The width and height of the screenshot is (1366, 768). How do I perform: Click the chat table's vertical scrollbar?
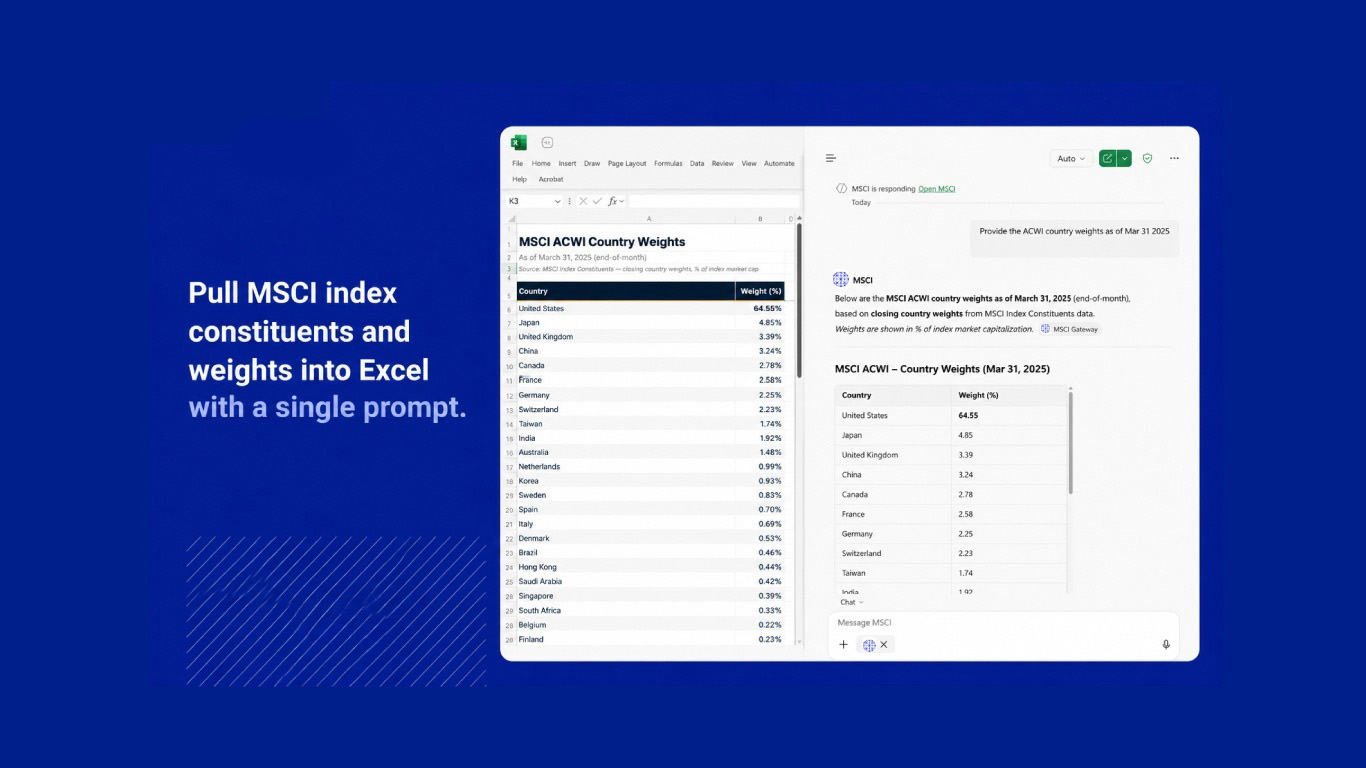(x=1071, y=442)
